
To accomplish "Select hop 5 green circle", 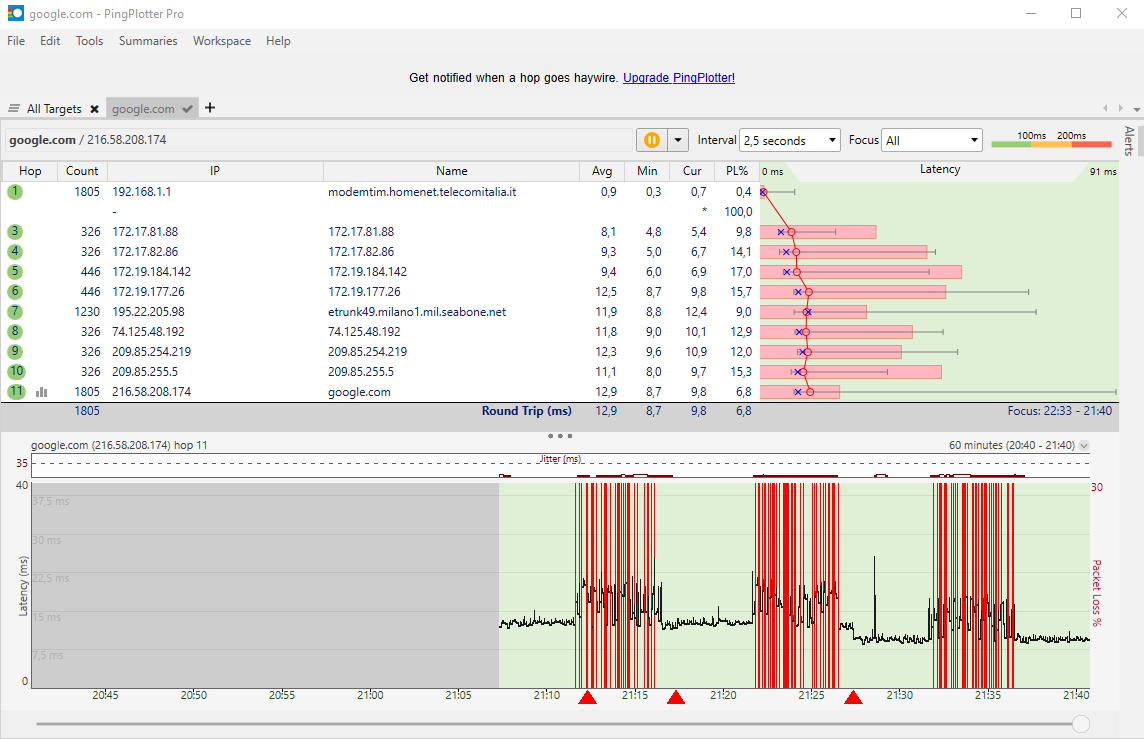I will [15, 271].
